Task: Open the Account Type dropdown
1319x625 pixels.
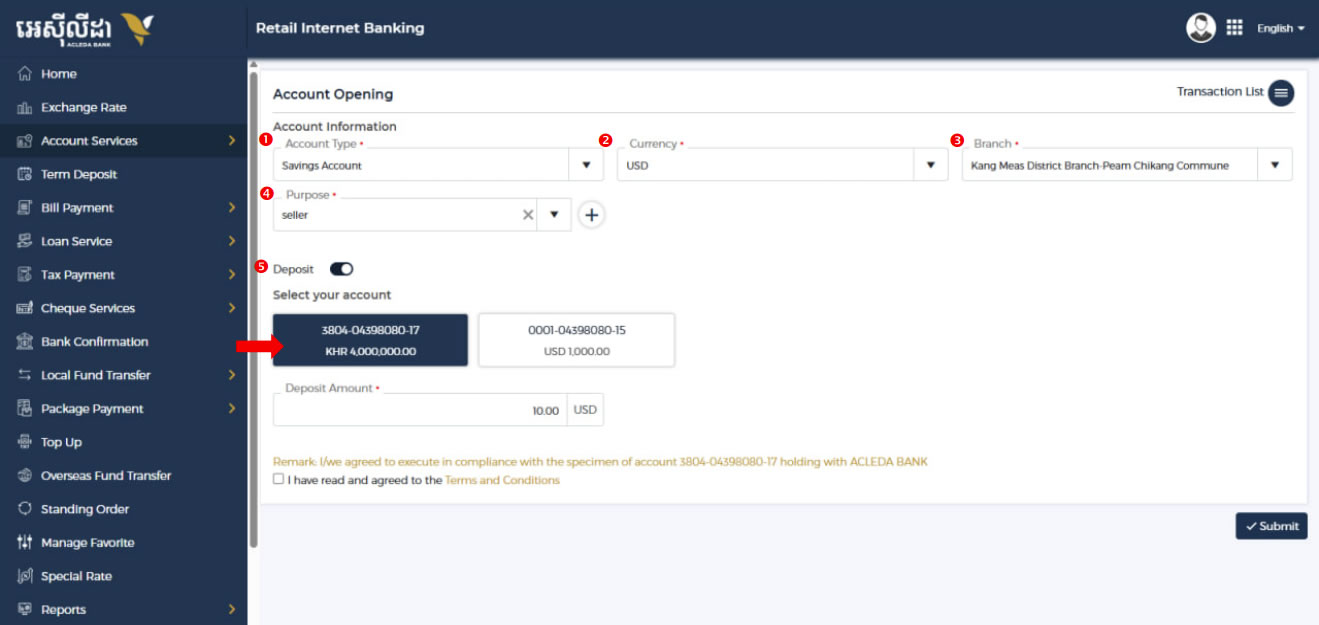Action: click(586, 165)
